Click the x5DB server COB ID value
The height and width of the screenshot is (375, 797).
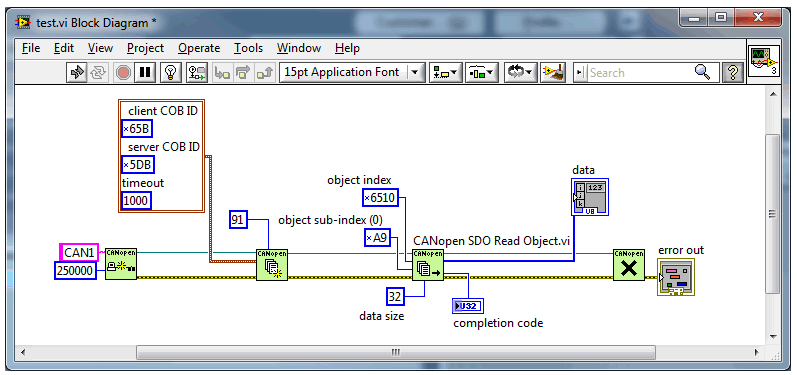(138, 165)
